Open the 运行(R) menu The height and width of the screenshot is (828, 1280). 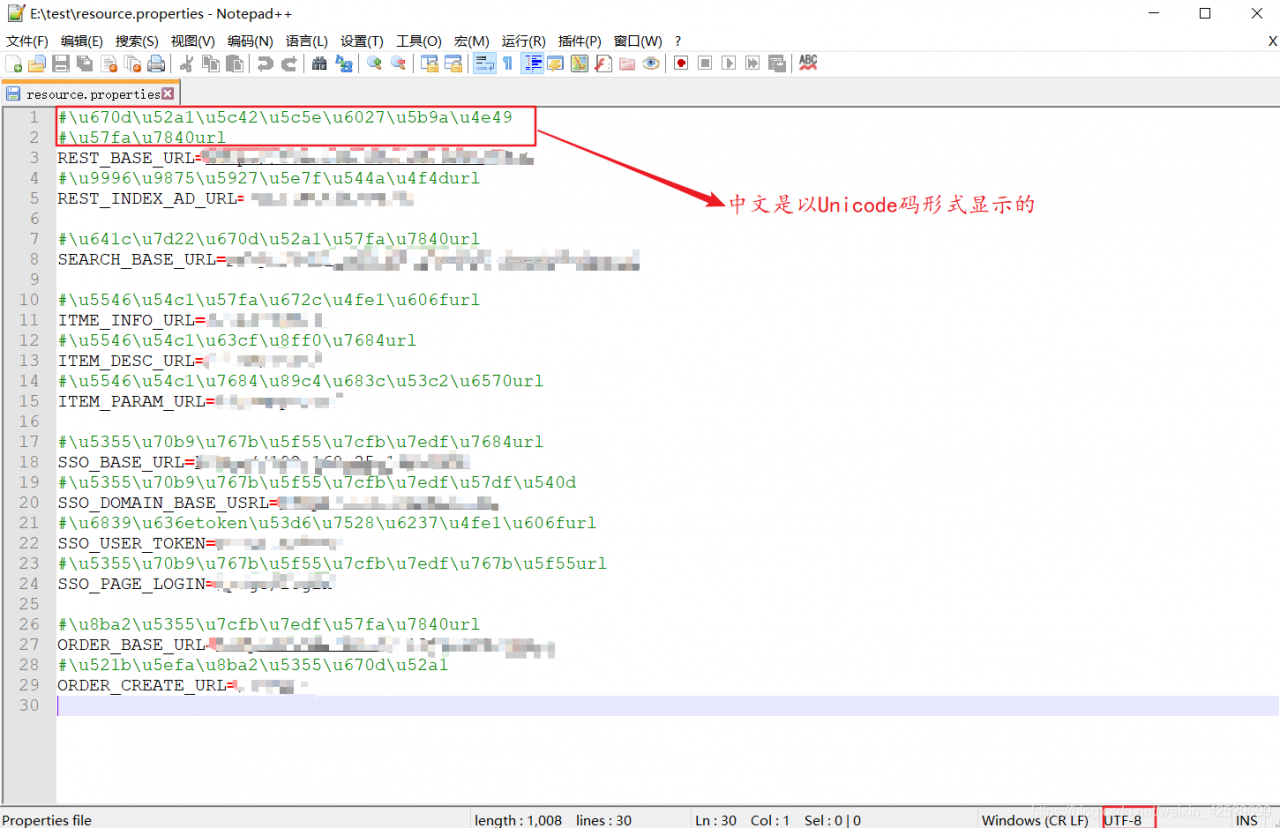(524, 41)
